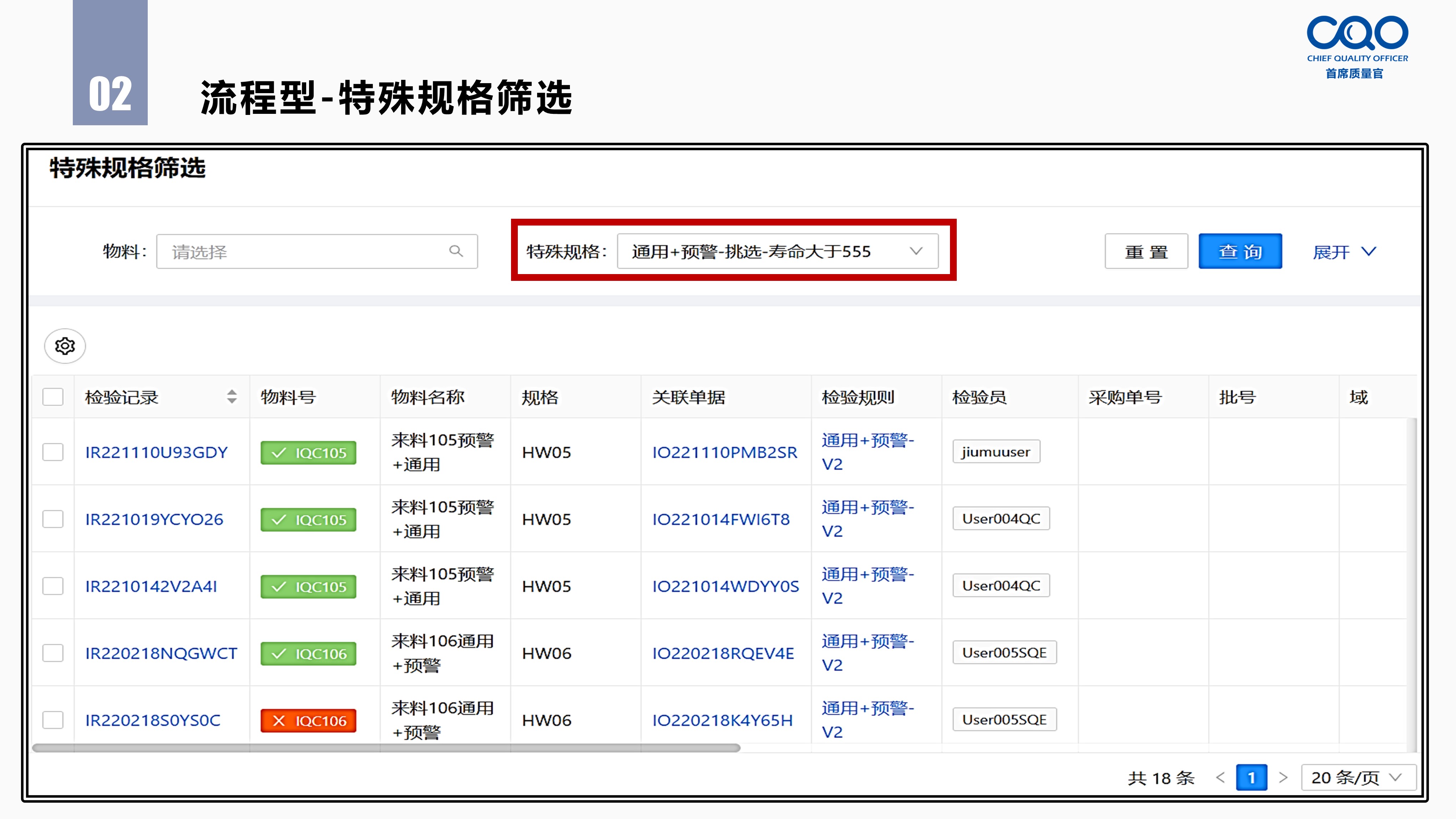
Task: Click the blue 查询 button
Action: click(x=1240, y=251)
